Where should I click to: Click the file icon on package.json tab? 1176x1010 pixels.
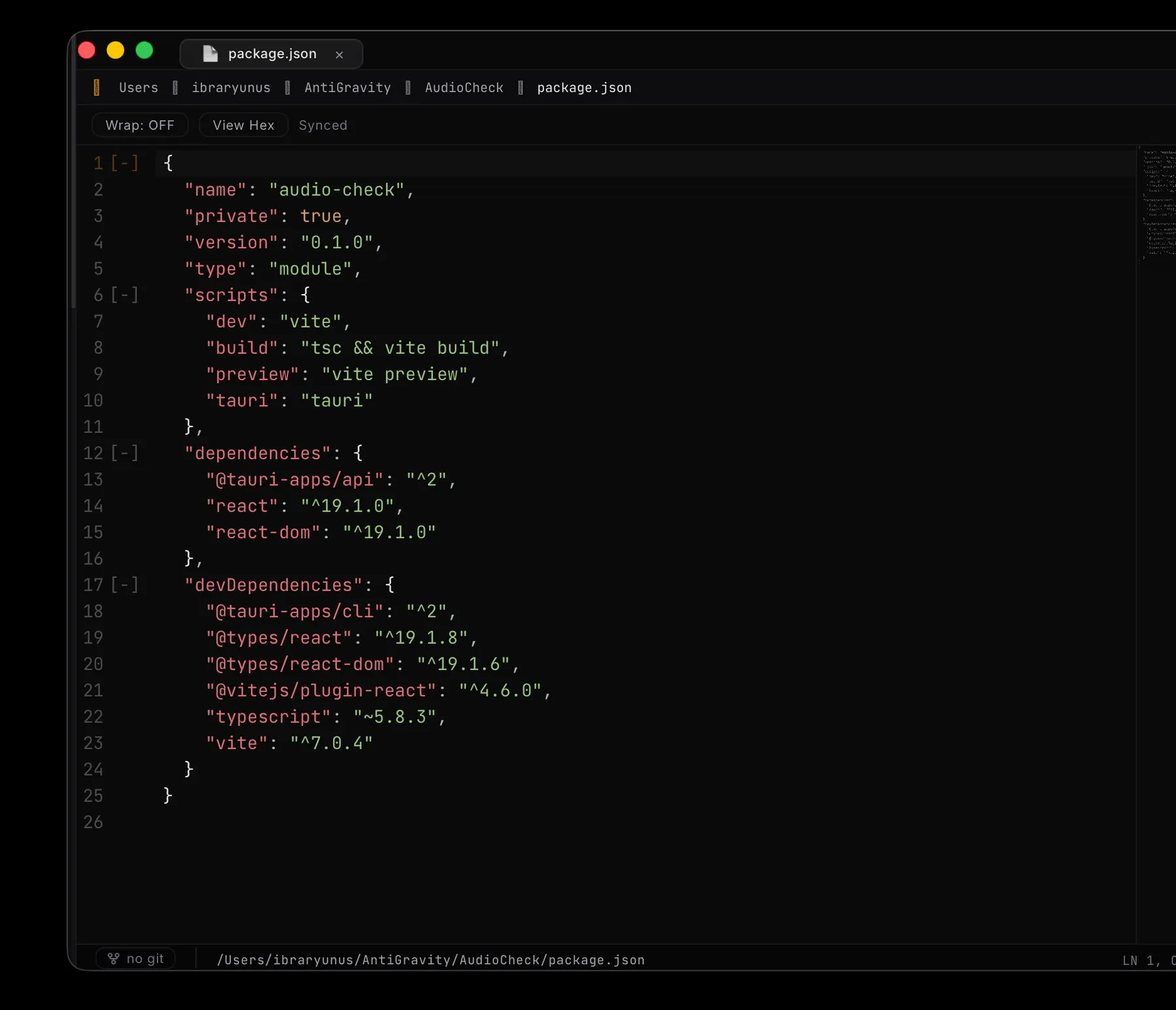point(210,54)
